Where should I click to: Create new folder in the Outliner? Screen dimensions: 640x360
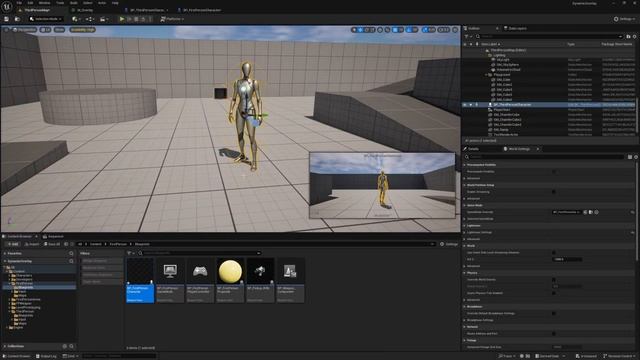(628, 36)
